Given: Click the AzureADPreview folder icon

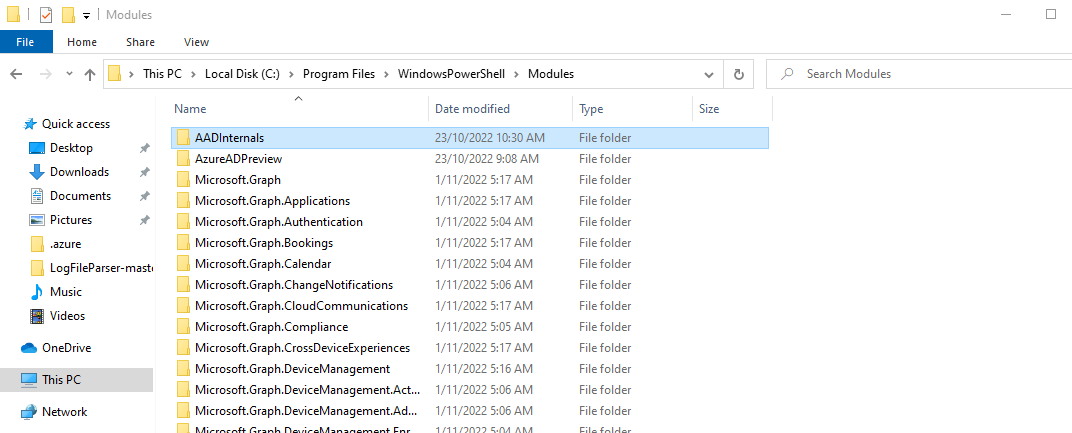Looking at the screenshot, I should point(183,159).
